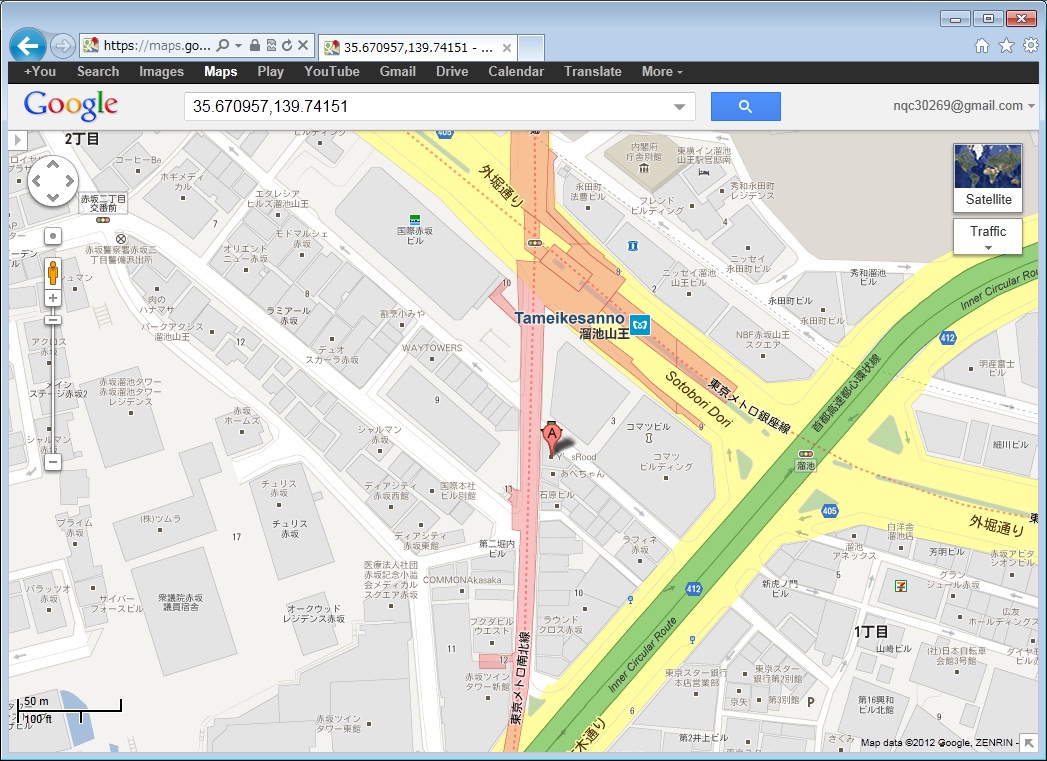The image size is (1047, 761).
Task: Open Images in the Google bar
Action: pos(161,71)
